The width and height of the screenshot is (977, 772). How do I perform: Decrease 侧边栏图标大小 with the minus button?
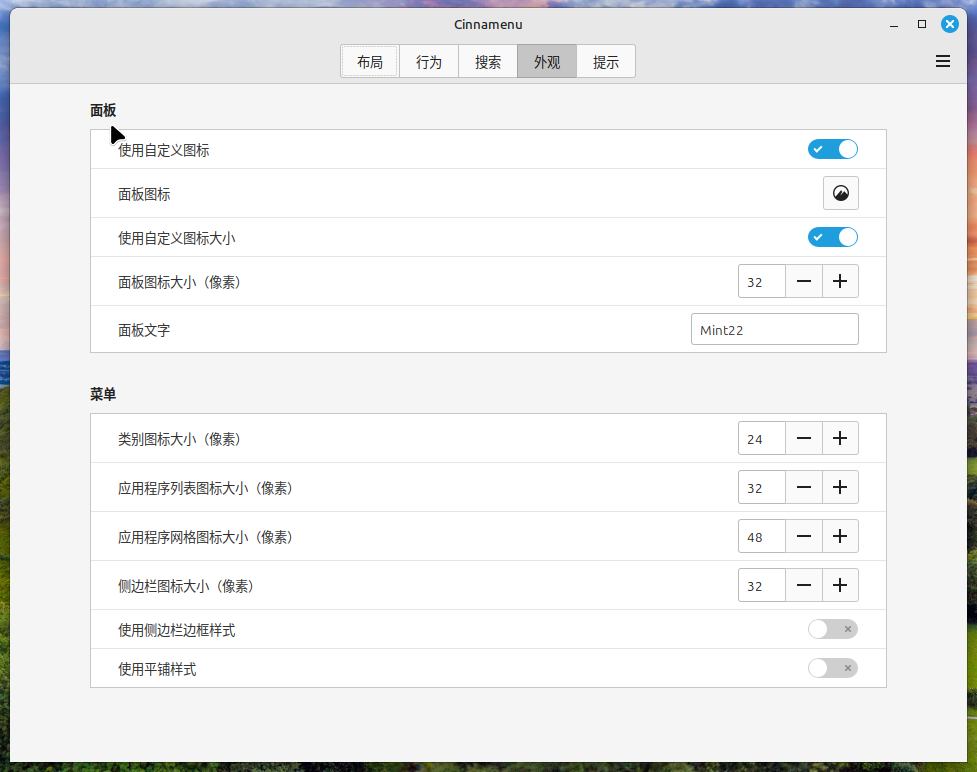804,585
